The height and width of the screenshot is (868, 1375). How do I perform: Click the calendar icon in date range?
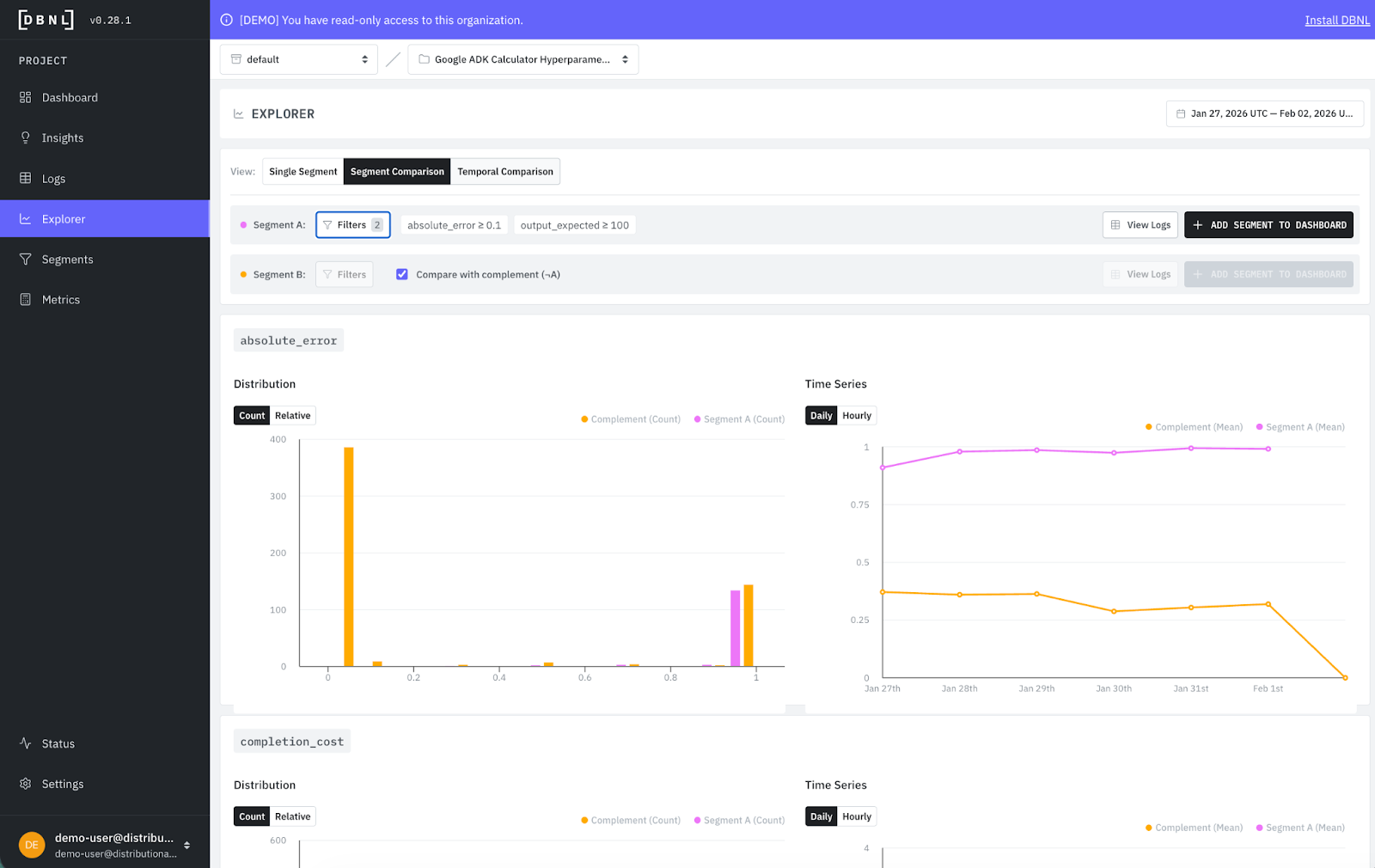point(1181,113)
